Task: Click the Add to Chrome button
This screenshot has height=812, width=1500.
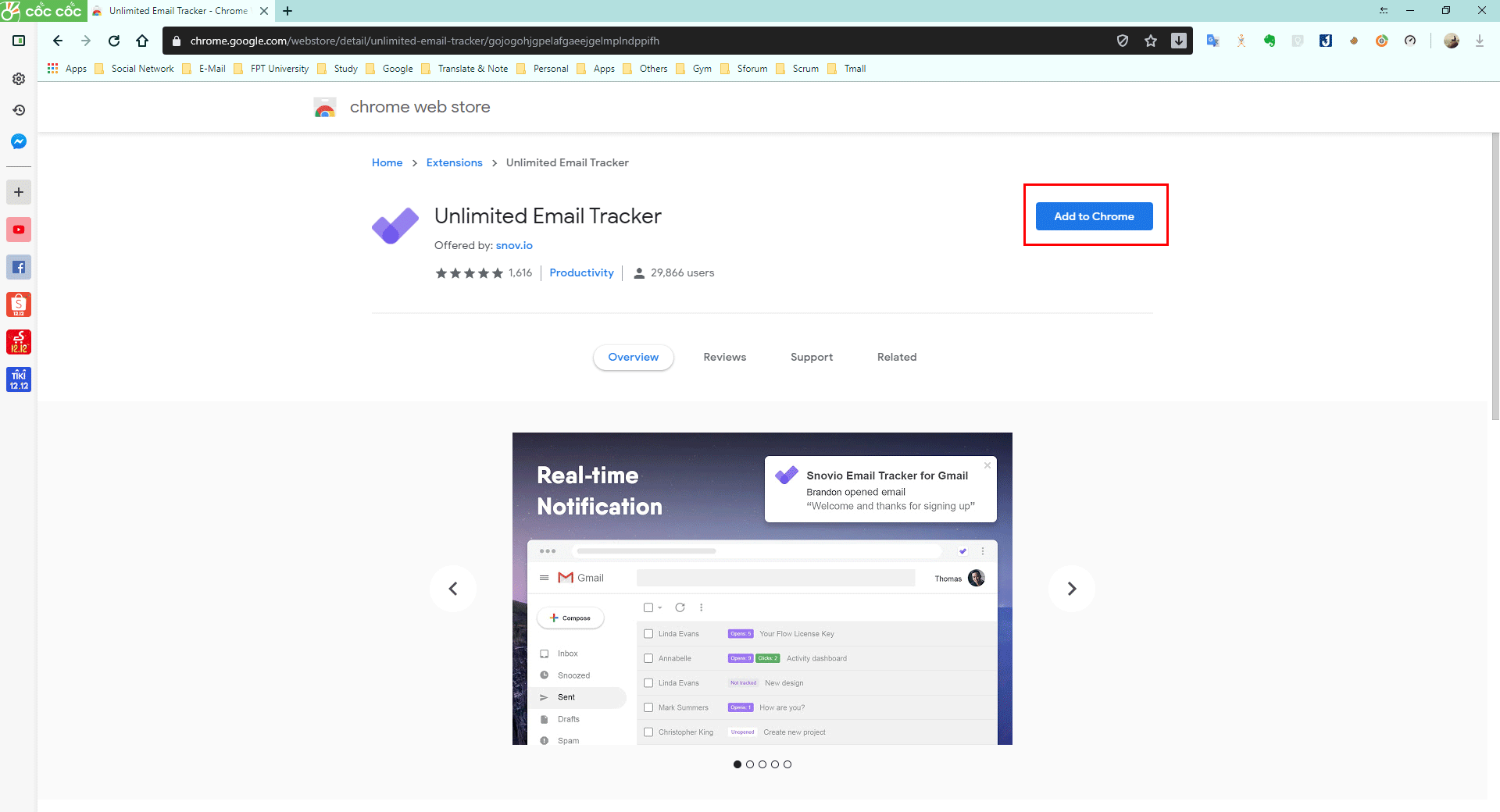Action: pos(1094,216)
